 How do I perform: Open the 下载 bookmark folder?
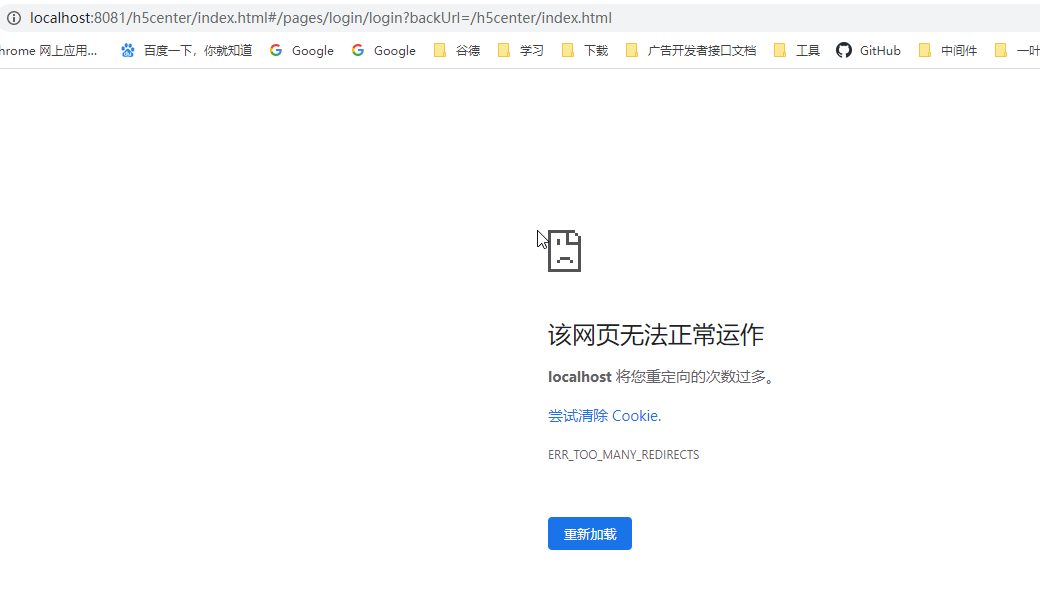[585, 50]
